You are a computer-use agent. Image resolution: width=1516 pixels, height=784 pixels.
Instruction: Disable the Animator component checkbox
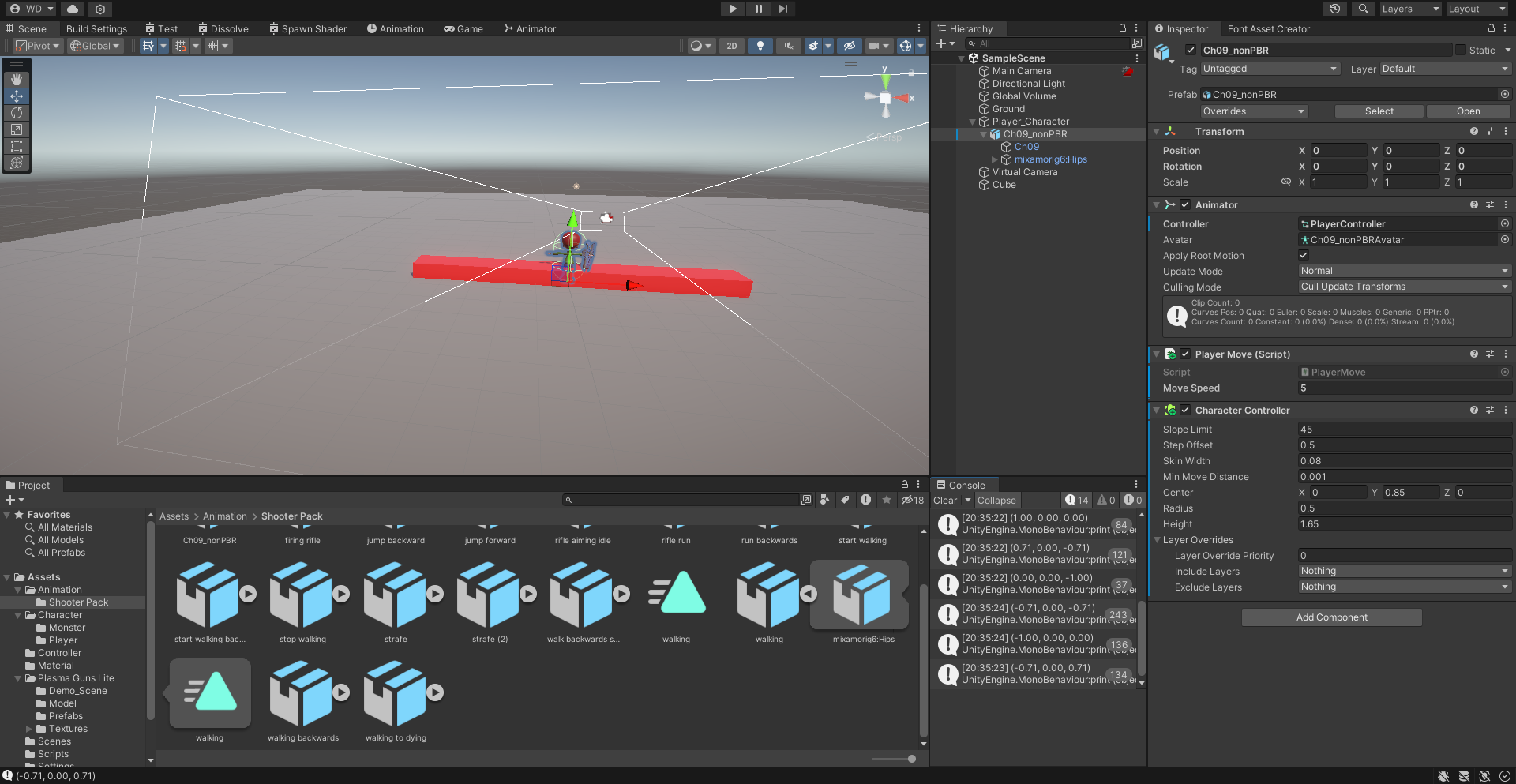(x=1185, y=204)
